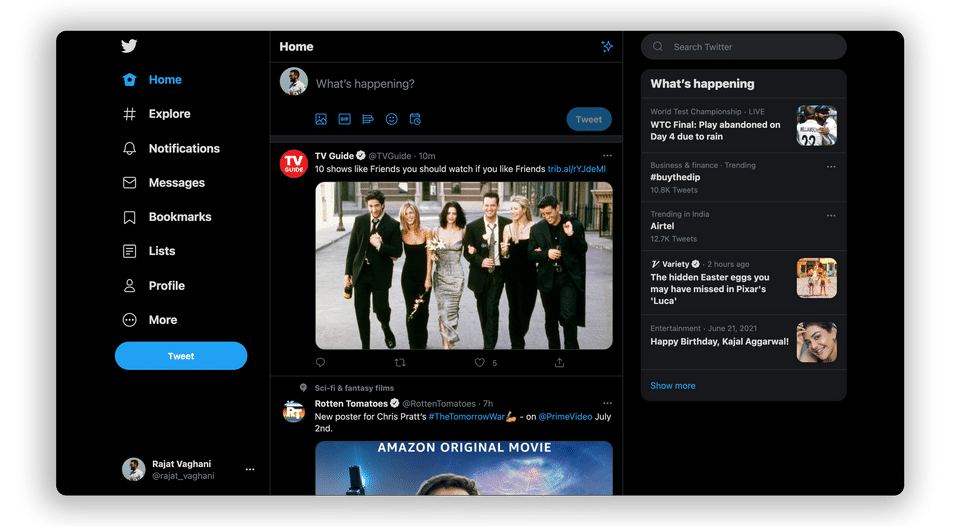Click the #TheTomorrowWar hashtag
Viewport: 960px width, 526px height.
(467, 416)
